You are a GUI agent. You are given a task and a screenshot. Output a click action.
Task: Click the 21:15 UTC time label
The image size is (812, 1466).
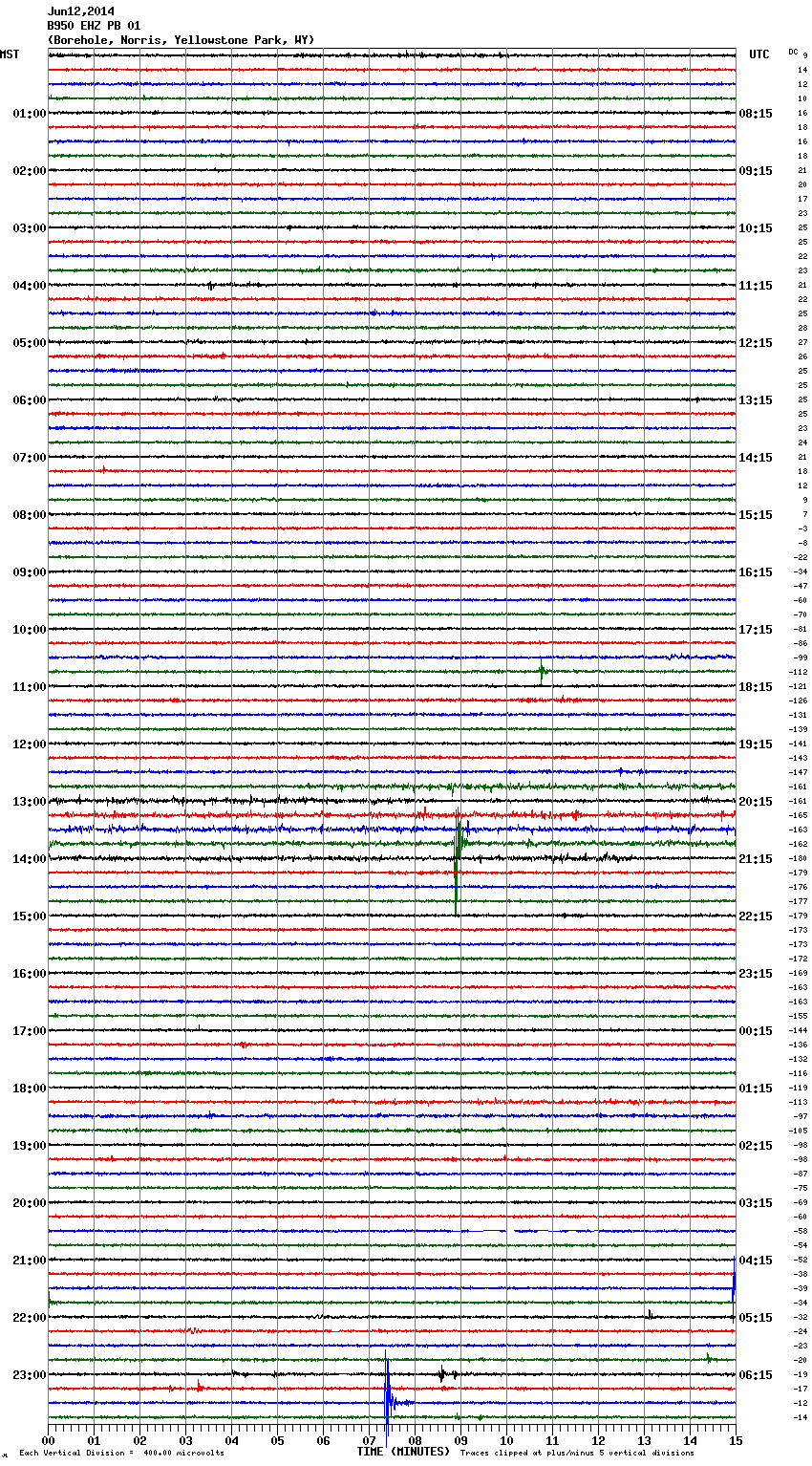tap(756, 859)
